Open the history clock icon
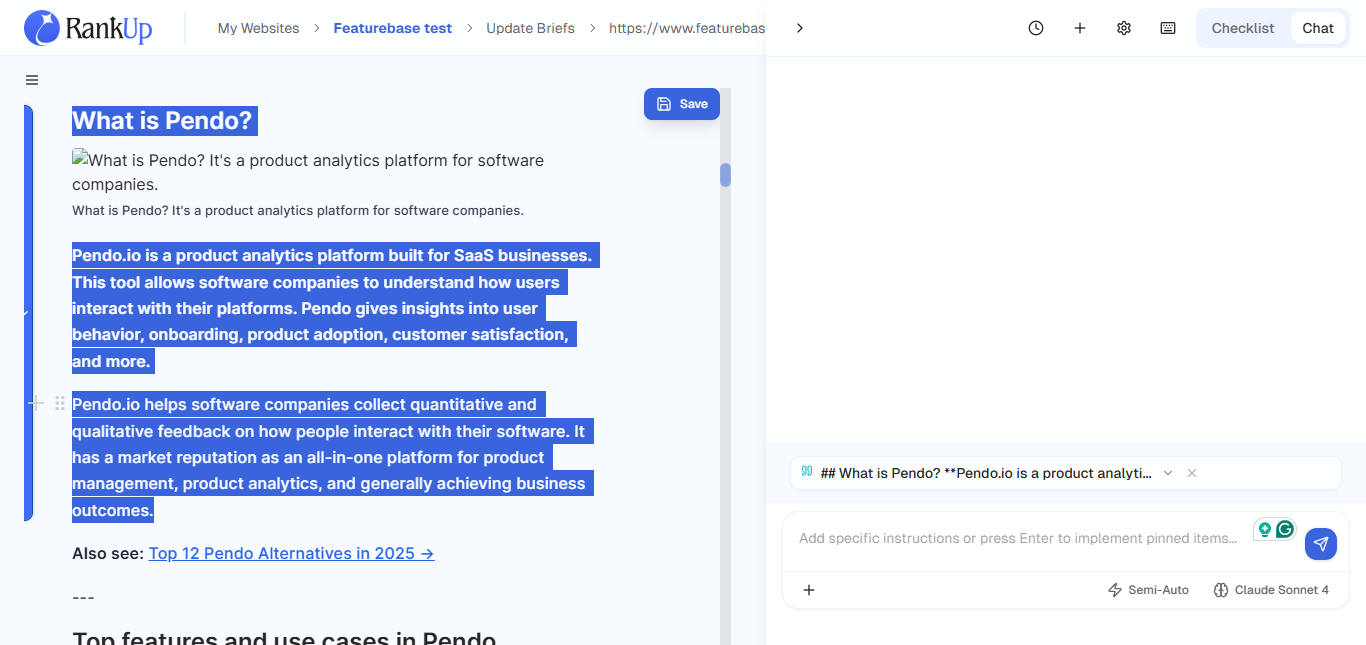Image resolution: width=1366 pixels, height=645 pixels. 1036,28
